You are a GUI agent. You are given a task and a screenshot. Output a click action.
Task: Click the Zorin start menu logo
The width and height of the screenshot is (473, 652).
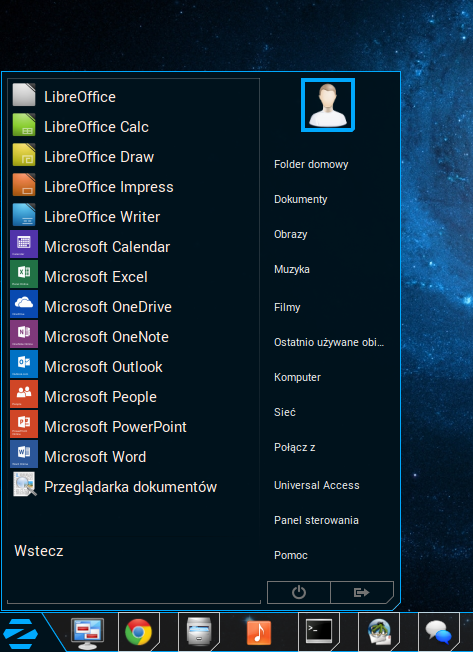coord(20,634)
